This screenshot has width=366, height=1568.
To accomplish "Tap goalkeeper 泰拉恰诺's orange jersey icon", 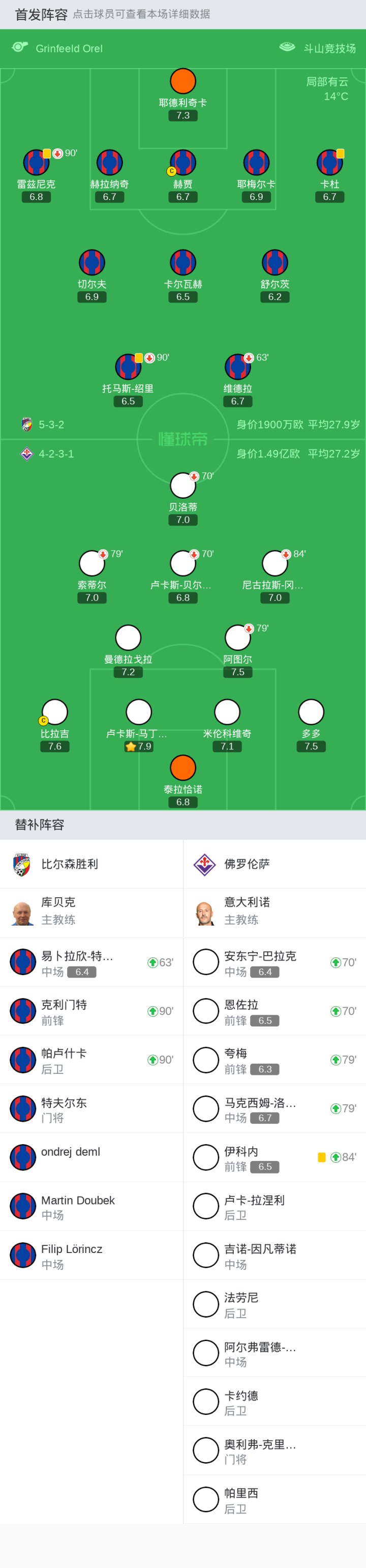I will click(x=182, y=767).
